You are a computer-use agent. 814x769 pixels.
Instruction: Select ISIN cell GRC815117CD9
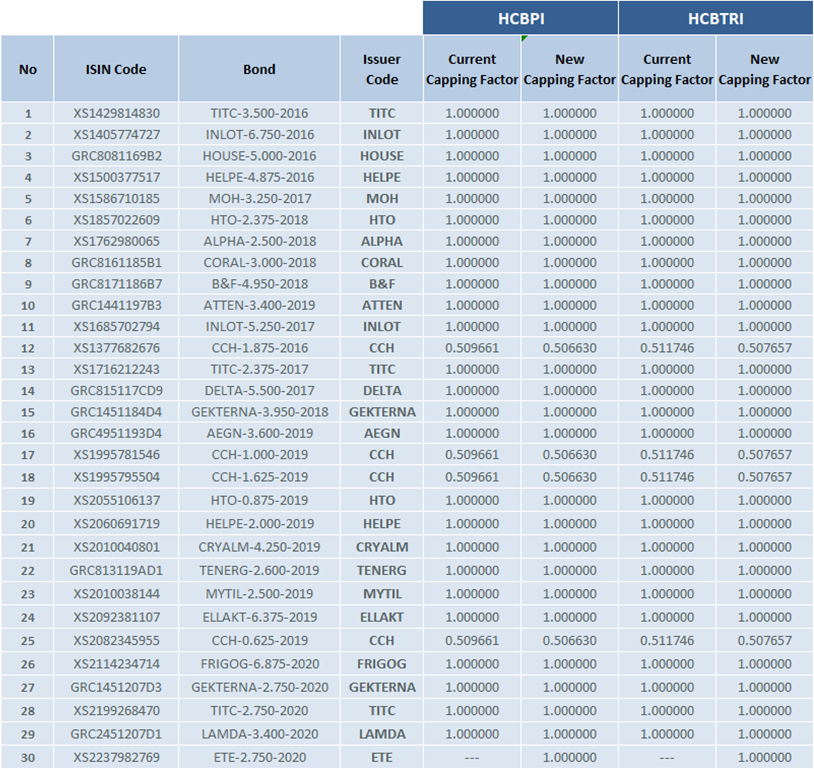click(116, 391)
